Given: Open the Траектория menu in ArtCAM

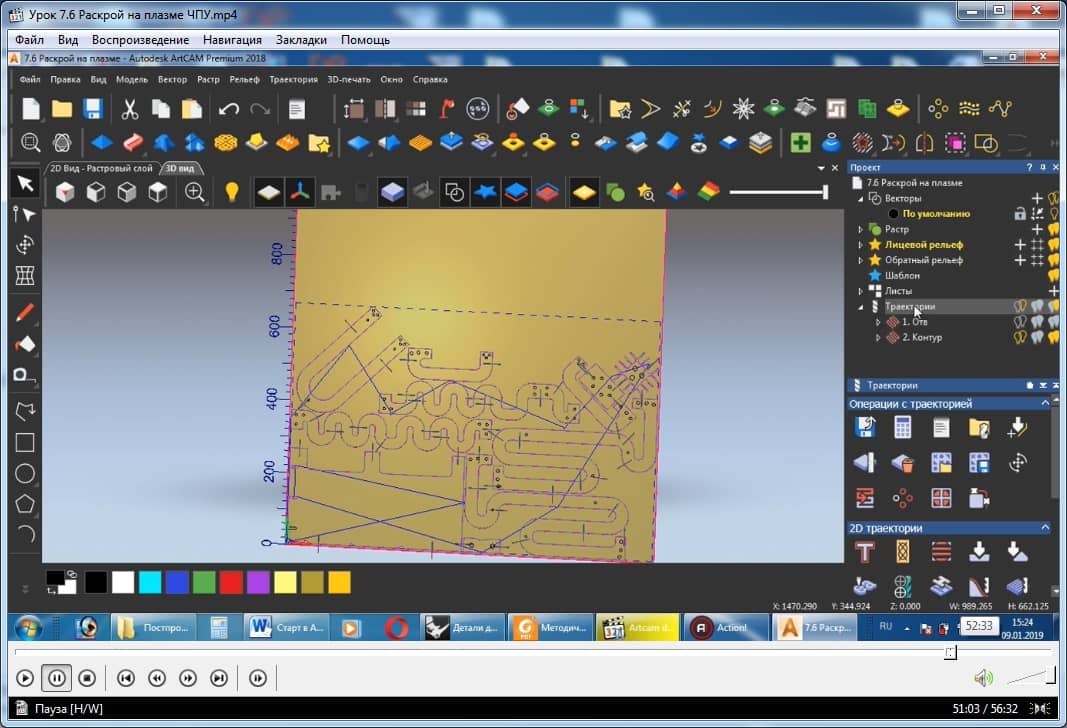Looking at the screenshot, I should (293, 79).
